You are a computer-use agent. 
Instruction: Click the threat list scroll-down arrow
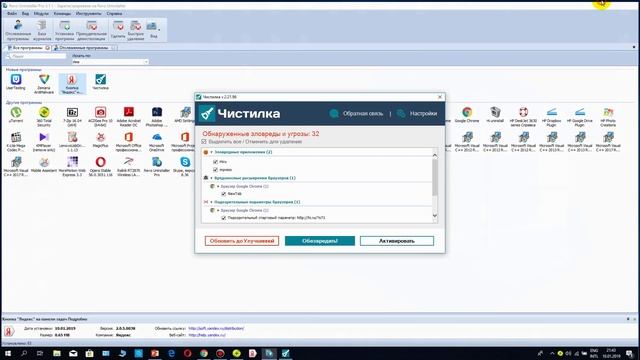(x=435, y=216)
